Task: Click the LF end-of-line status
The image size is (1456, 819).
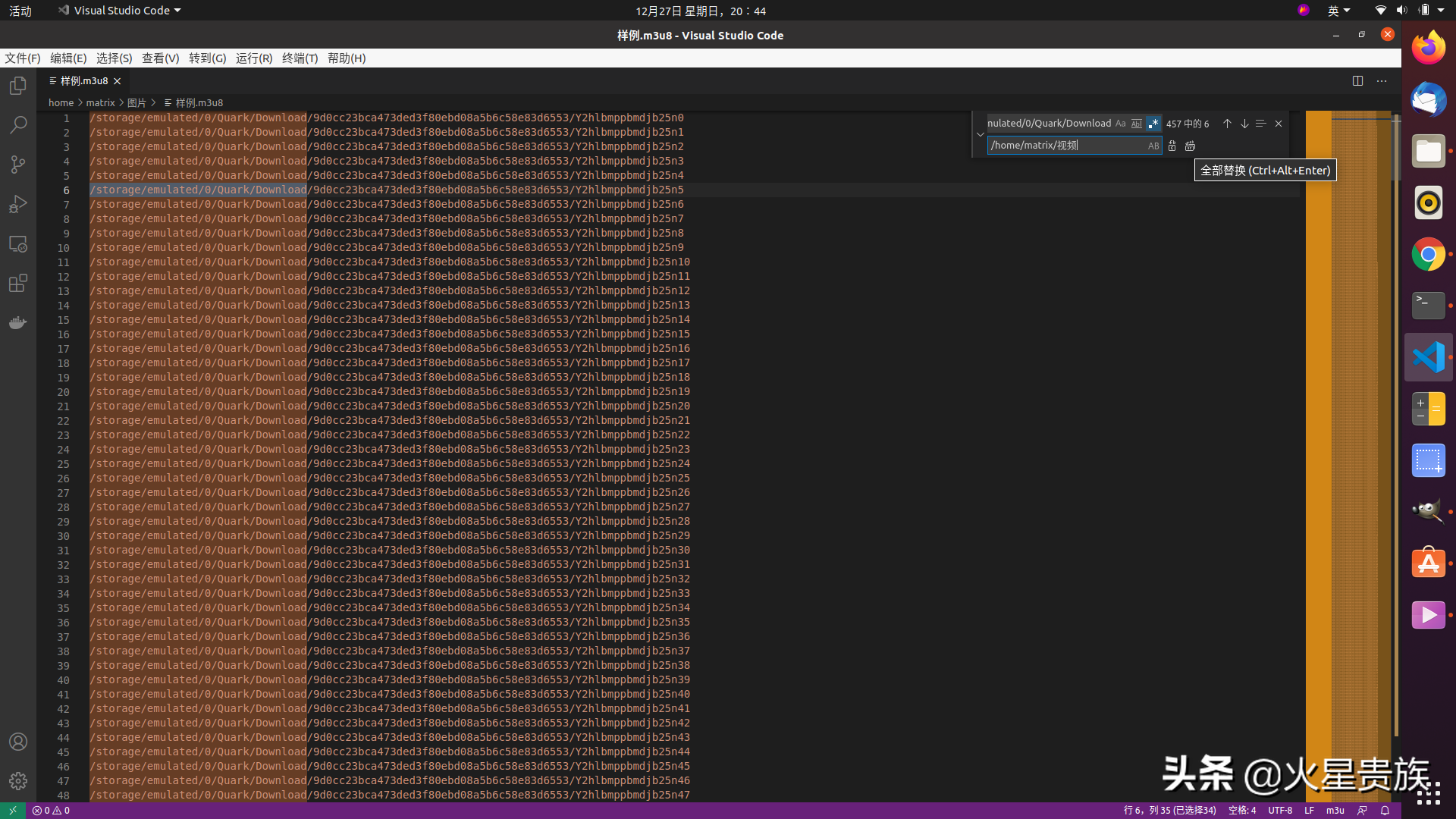Action: 1309,811
